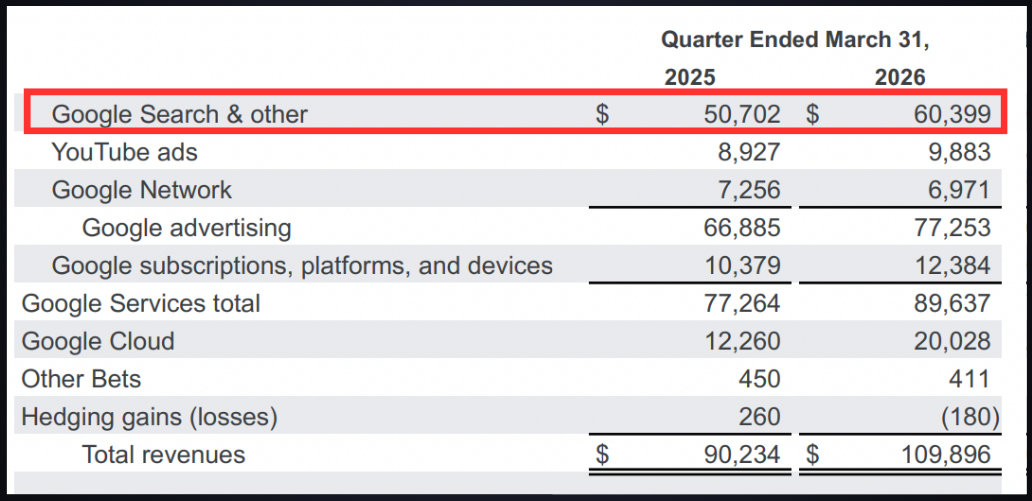This screenshot has width=1032, height=501.
Task: Click the Google Network row label
Action: 142,190
